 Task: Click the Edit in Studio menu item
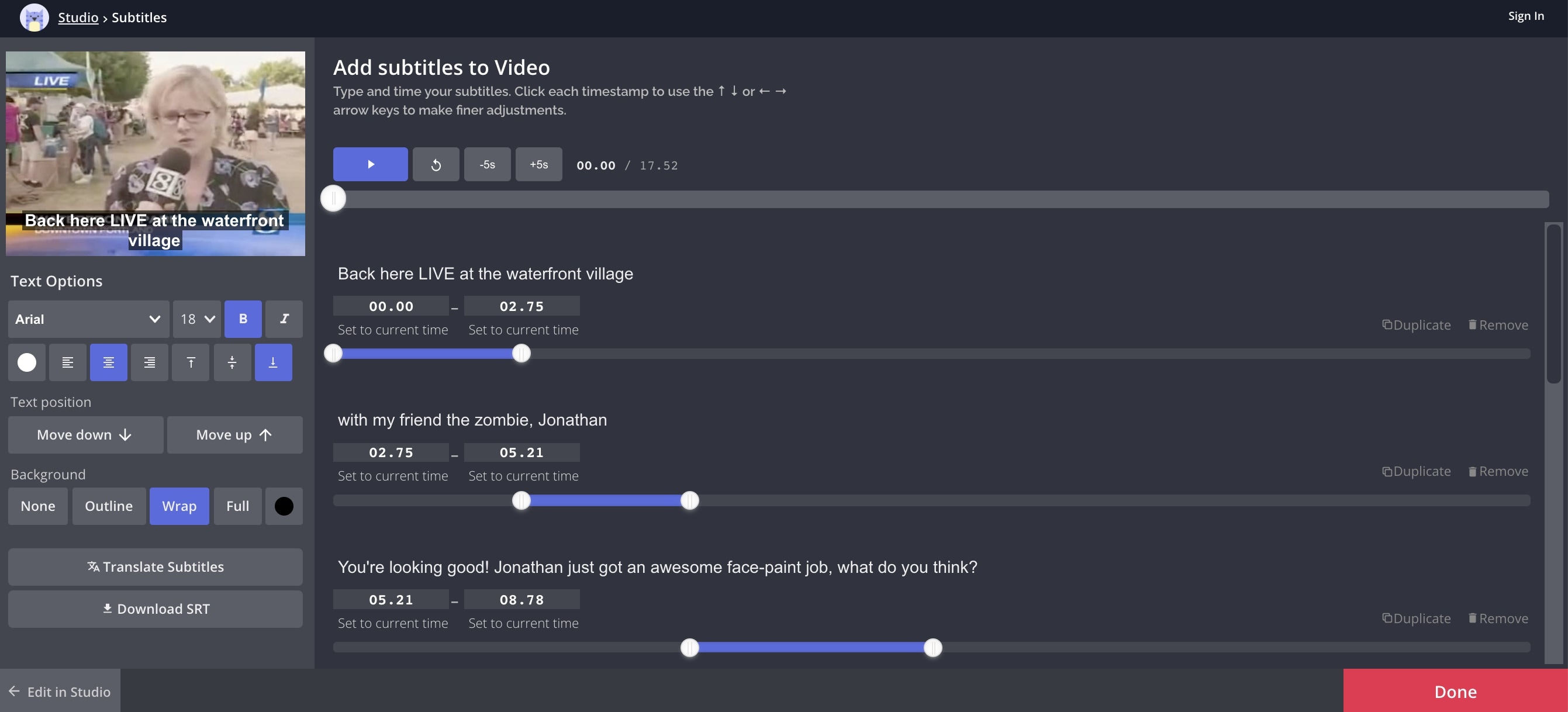[x=60, y=690]
